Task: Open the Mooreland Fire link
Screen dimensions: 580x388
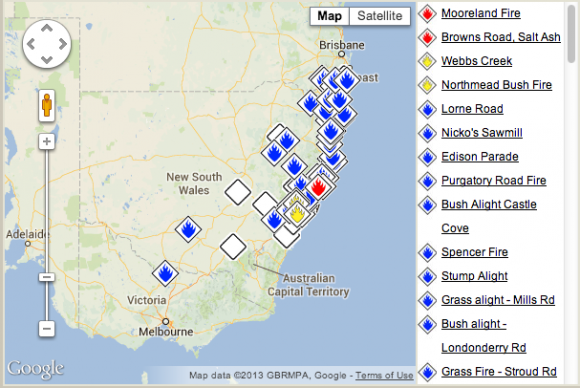Action: [481, 13]
